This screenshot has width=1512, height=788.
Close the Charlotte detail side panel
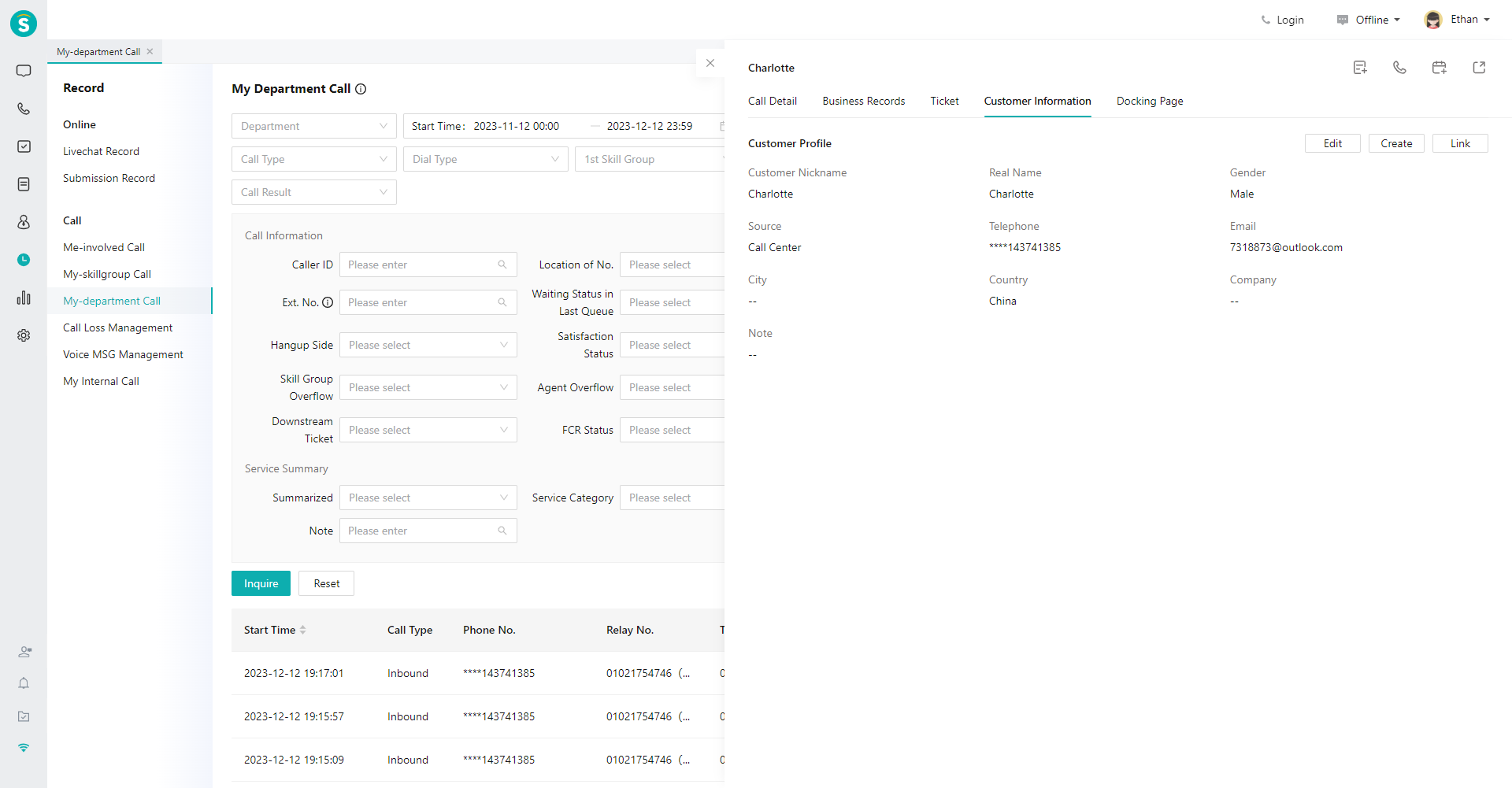point(710,63)
